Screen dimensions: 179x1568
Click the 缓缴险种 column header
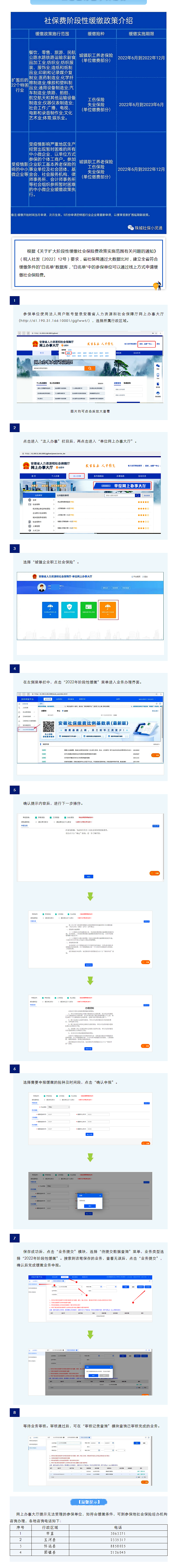click(96, 34)
